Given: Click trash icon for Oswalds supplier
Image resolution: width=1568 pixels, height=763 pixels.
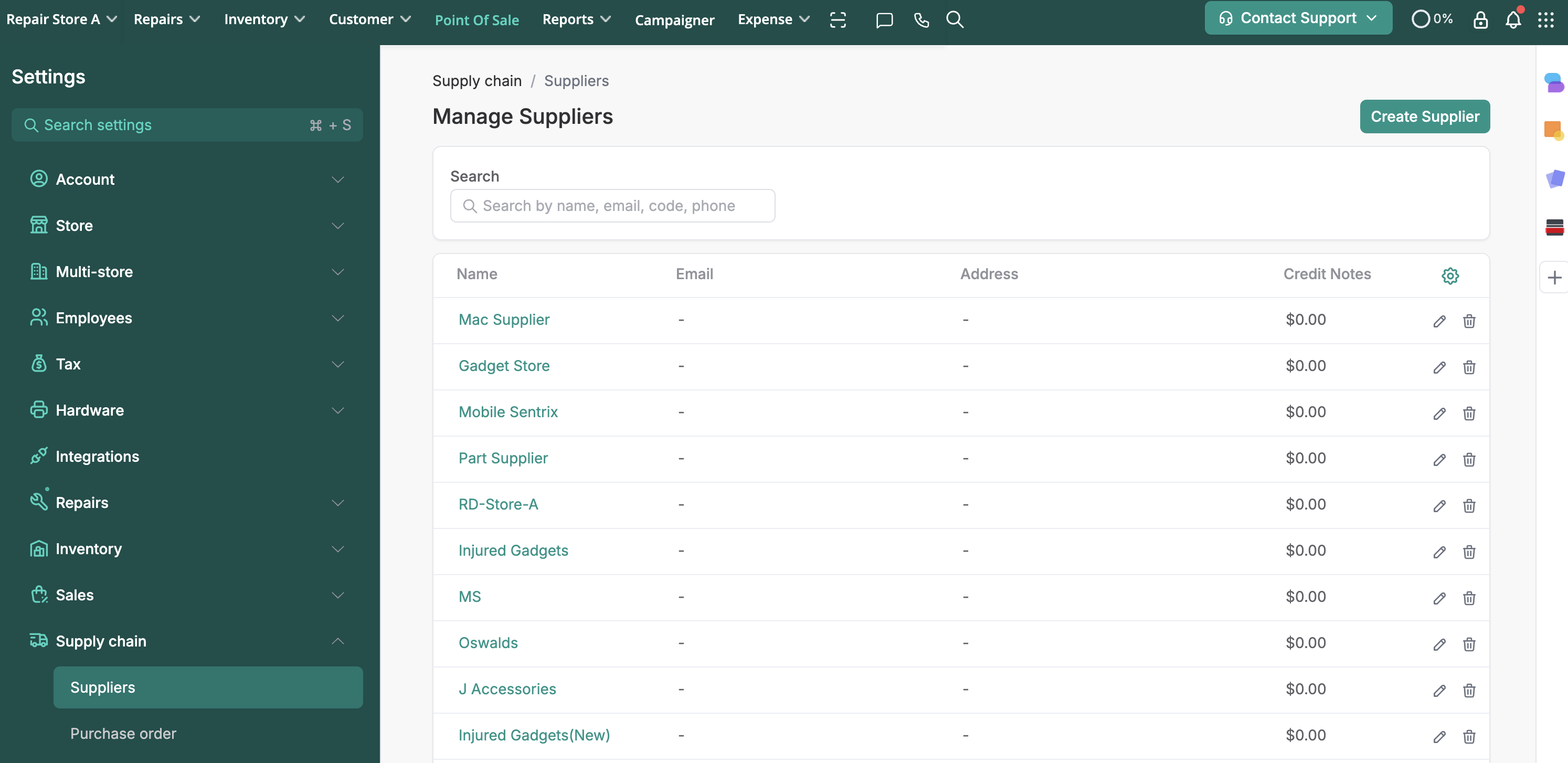Looking at the screenshot, I should (1469, 644).
